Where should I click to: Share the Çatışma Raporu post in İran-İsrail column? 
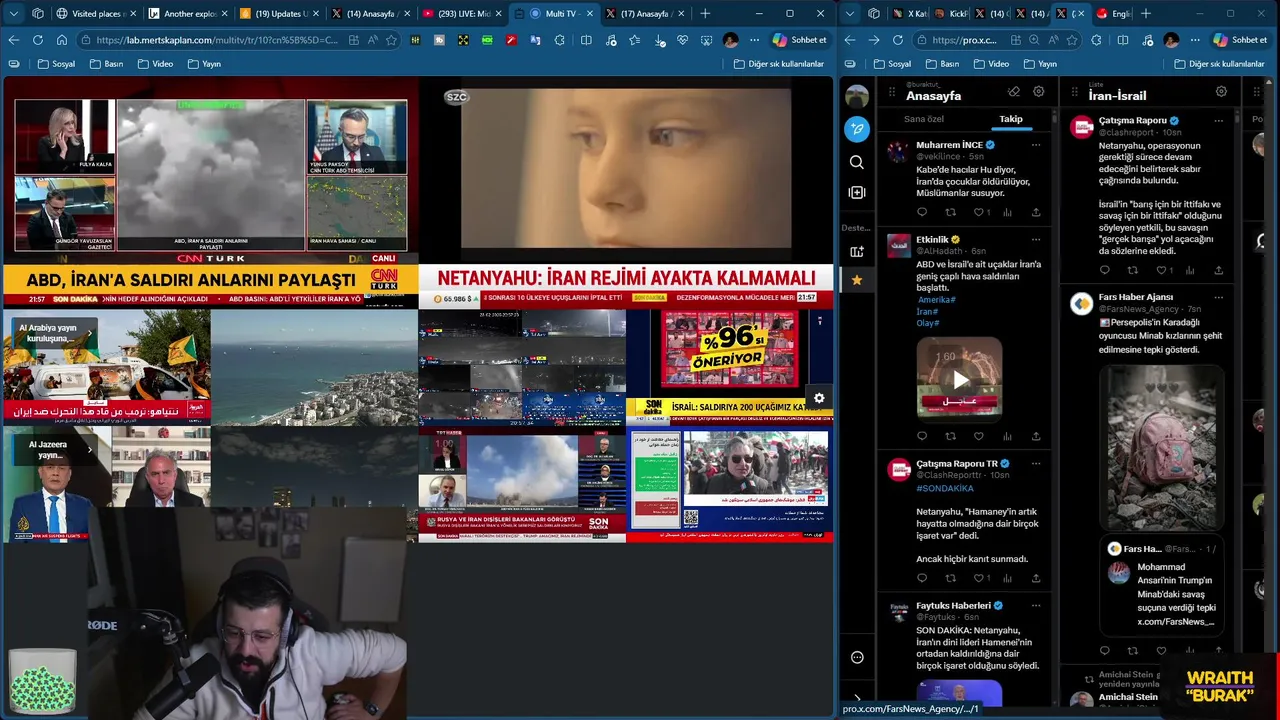(1218, 270)
